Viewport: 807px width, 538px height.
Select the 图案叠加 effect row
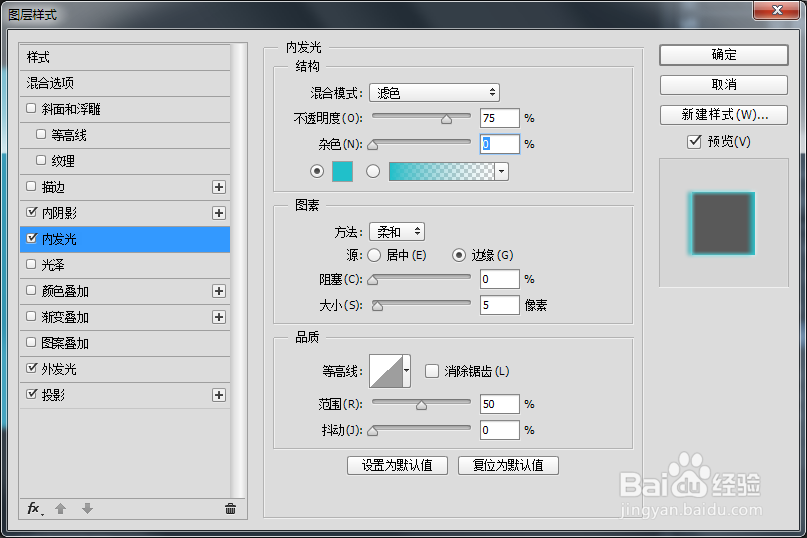(x=125, y=343)
